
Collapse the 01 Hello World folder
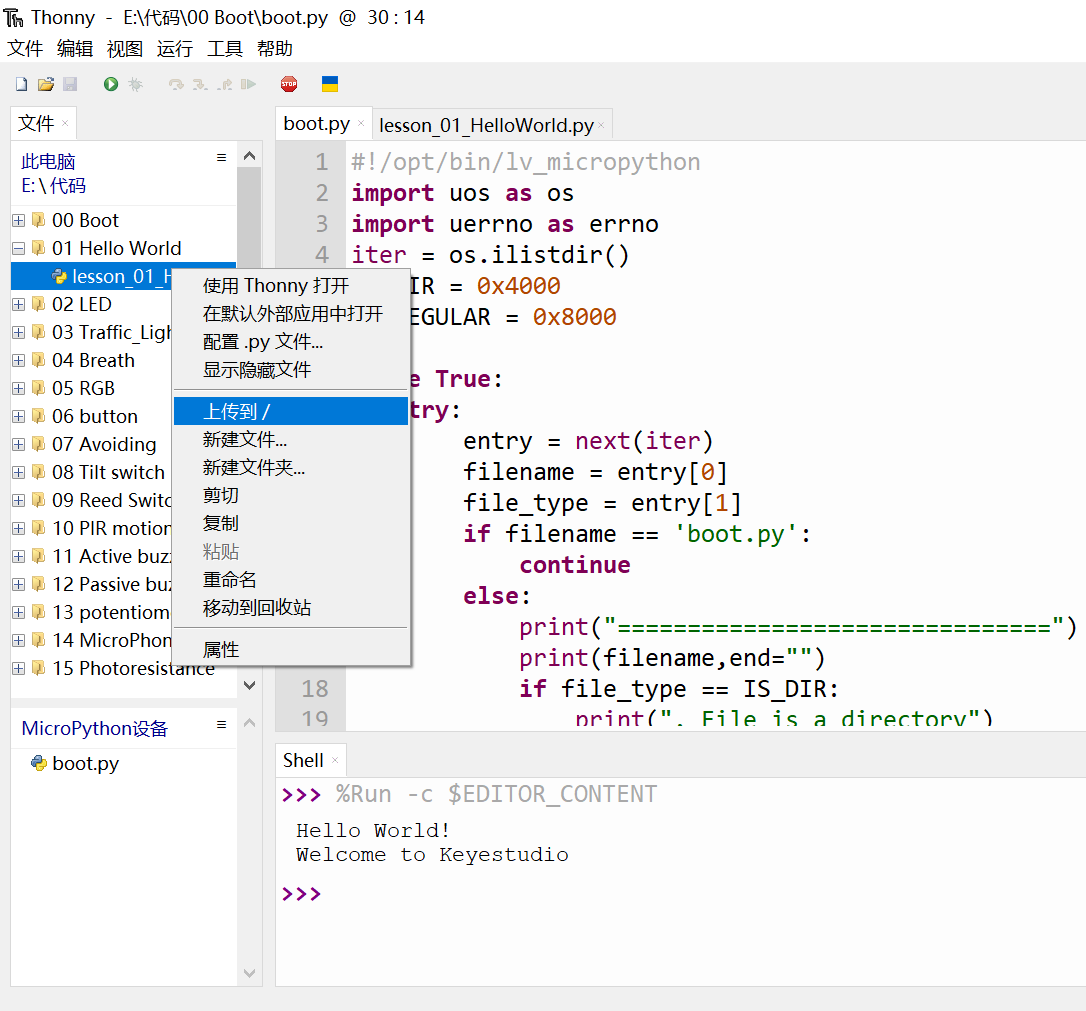click(x=19, y=249)
